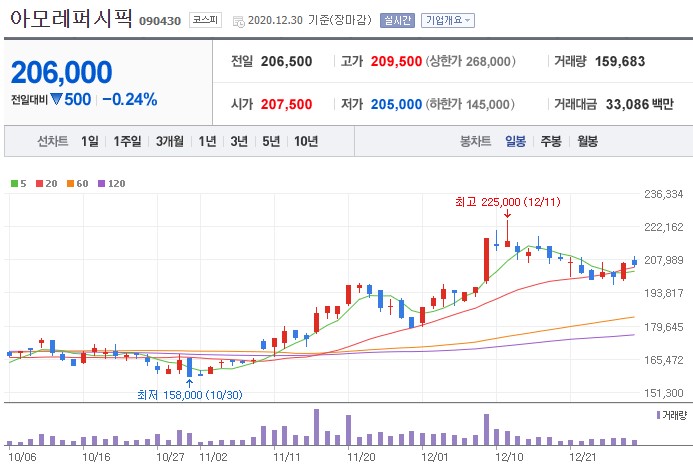The height and width of the screenshot is (468, 693).
Task: Click the 193,817 price axis label
Action: point(663,293)
